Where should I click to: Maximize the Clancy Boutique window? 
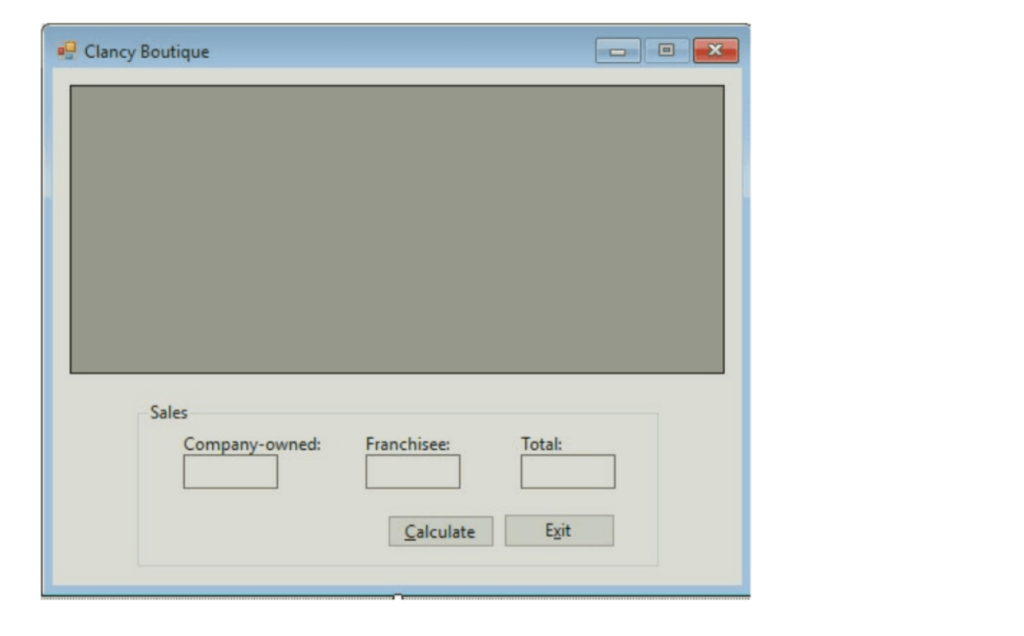(666, 50)
